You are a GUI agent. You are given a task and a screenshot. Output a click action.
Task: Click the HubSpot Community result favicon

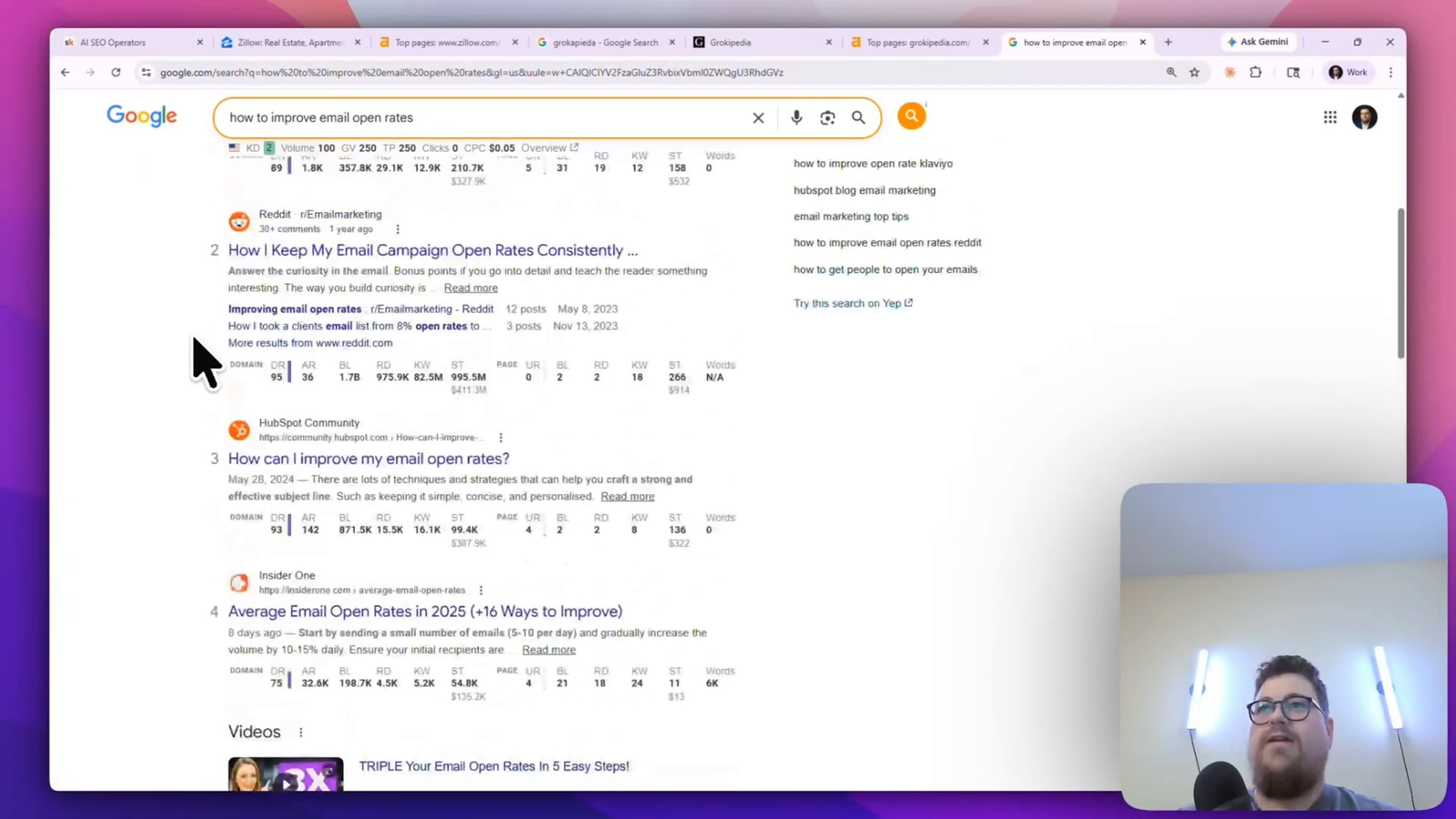[x=238, y=430]
